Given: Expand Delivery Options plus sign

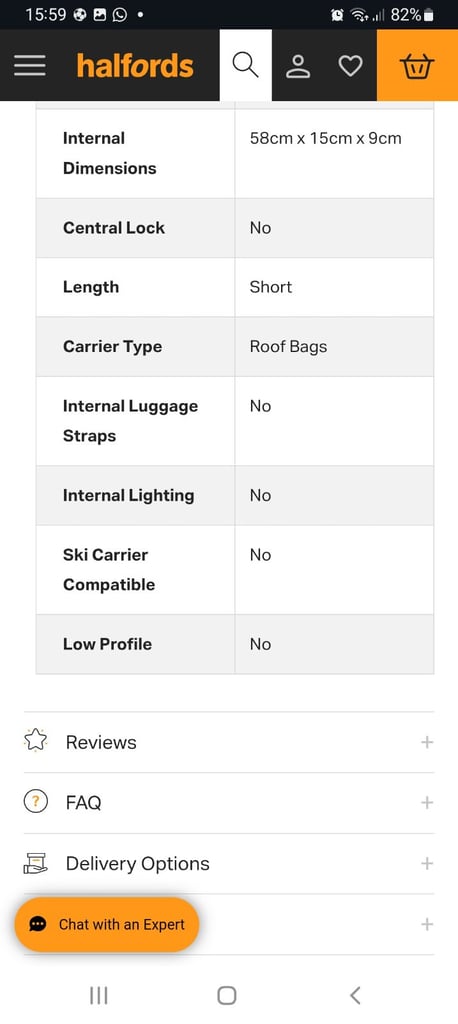Looking at the screenshot, I should click(x=427, y=863).
